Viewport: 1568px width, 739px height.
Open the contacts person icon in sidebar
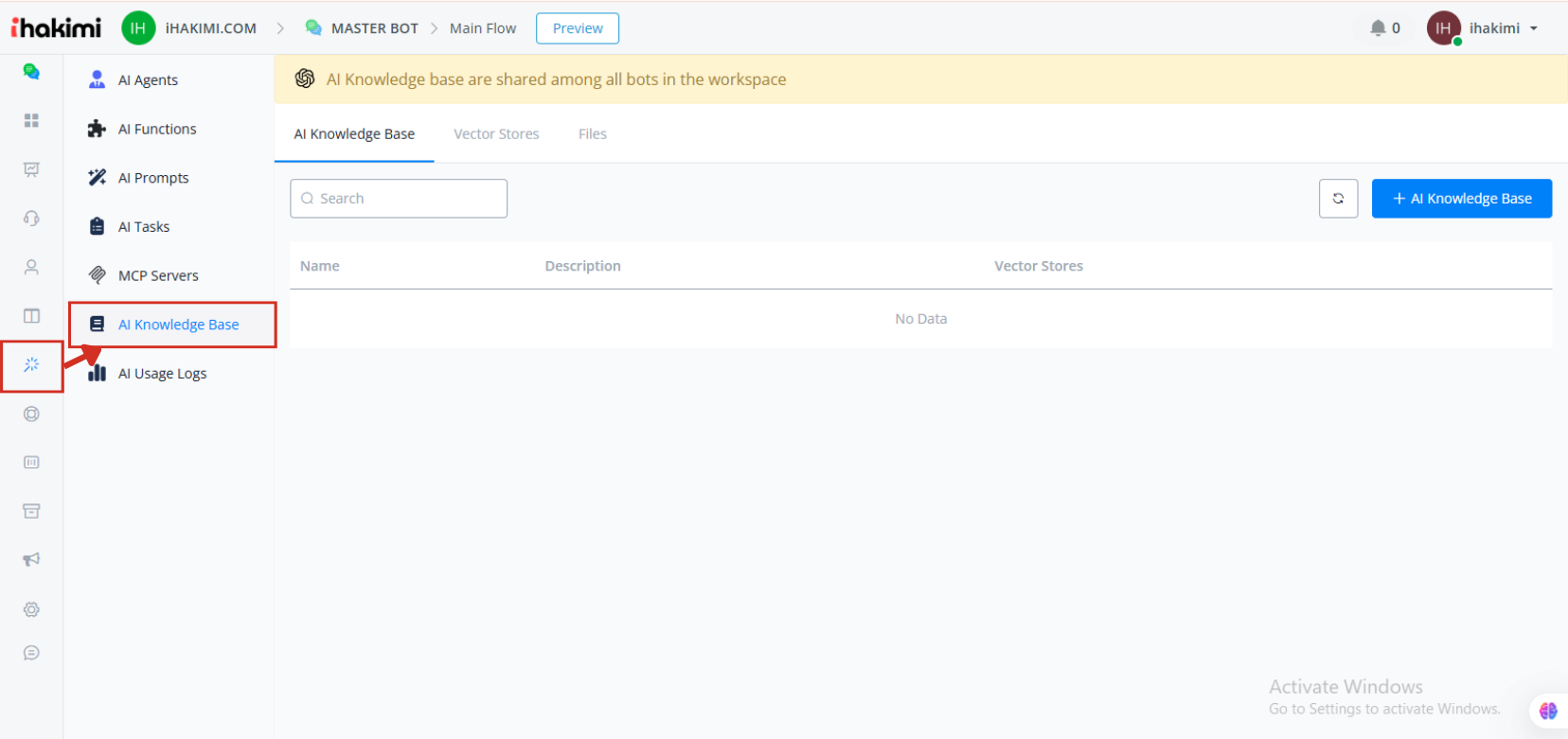pyautogui.click(x=31, y=267)
